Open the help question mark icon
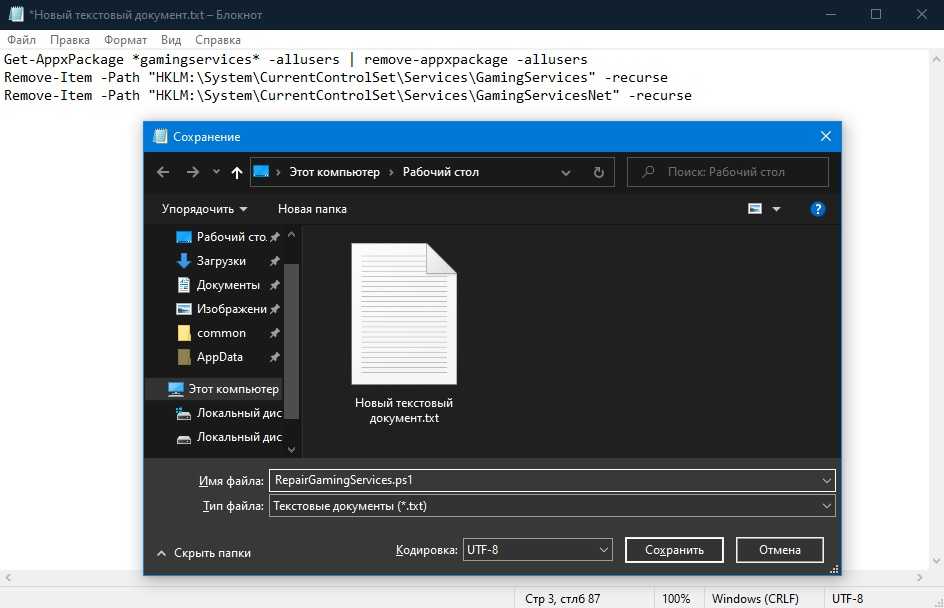944x608 pixels. pos(817,209)
